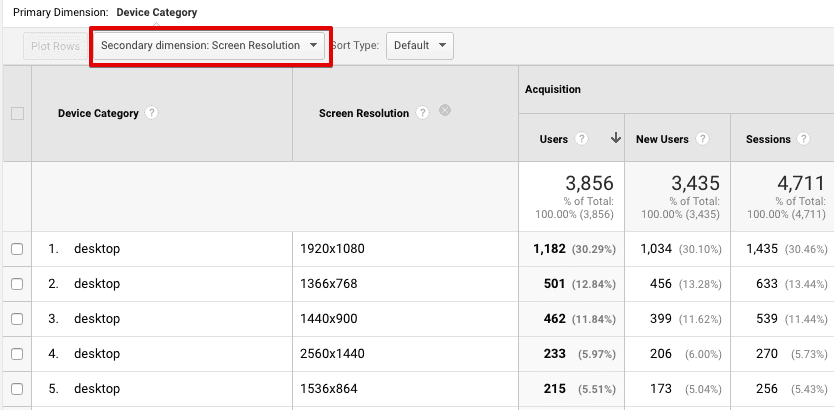Check the row 5 desktop 1536x864 checkbox

tap(17, 389)
